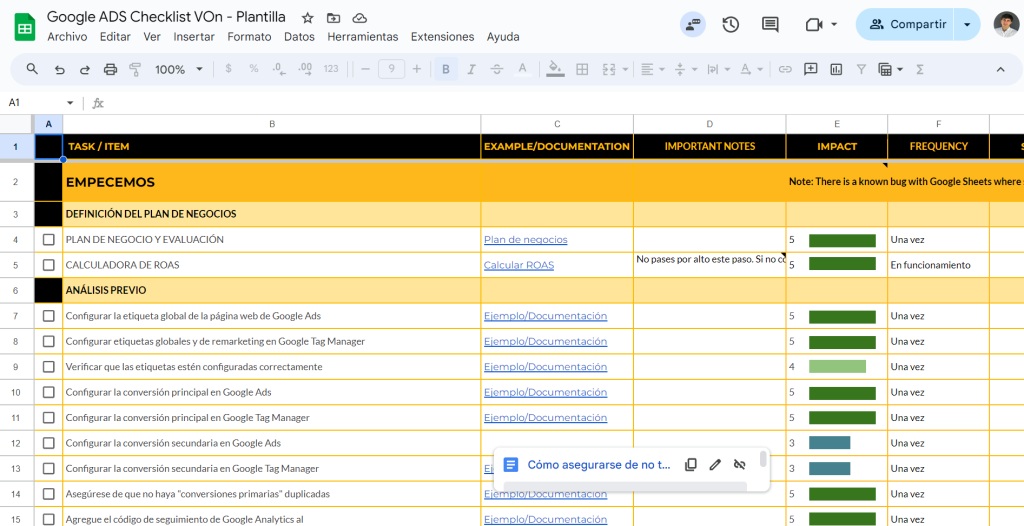Open the comments panel icon
The image size is (1024, 526).
pyautogui.click(x=770, y=25)
